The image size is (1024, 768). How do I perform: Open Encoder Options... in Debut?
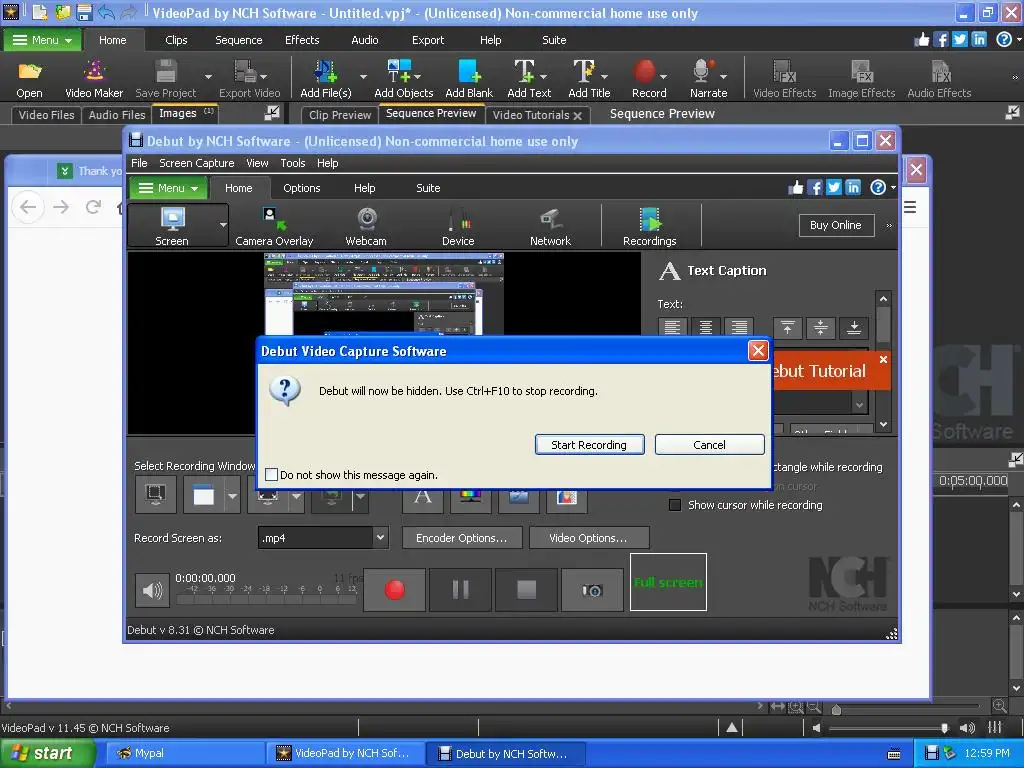pos(462,538)
